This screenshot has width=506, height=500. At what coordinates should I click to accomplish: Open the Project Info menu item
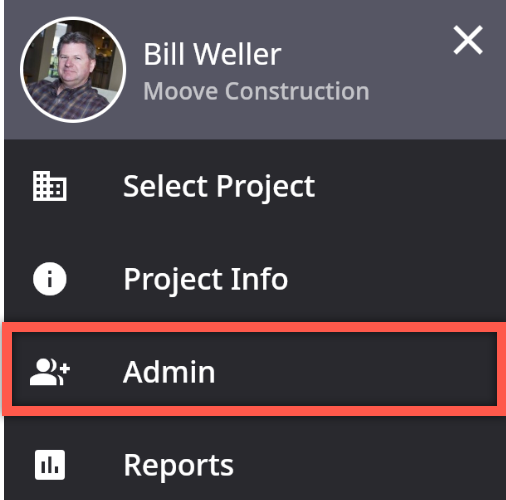[x=255, y=279]
